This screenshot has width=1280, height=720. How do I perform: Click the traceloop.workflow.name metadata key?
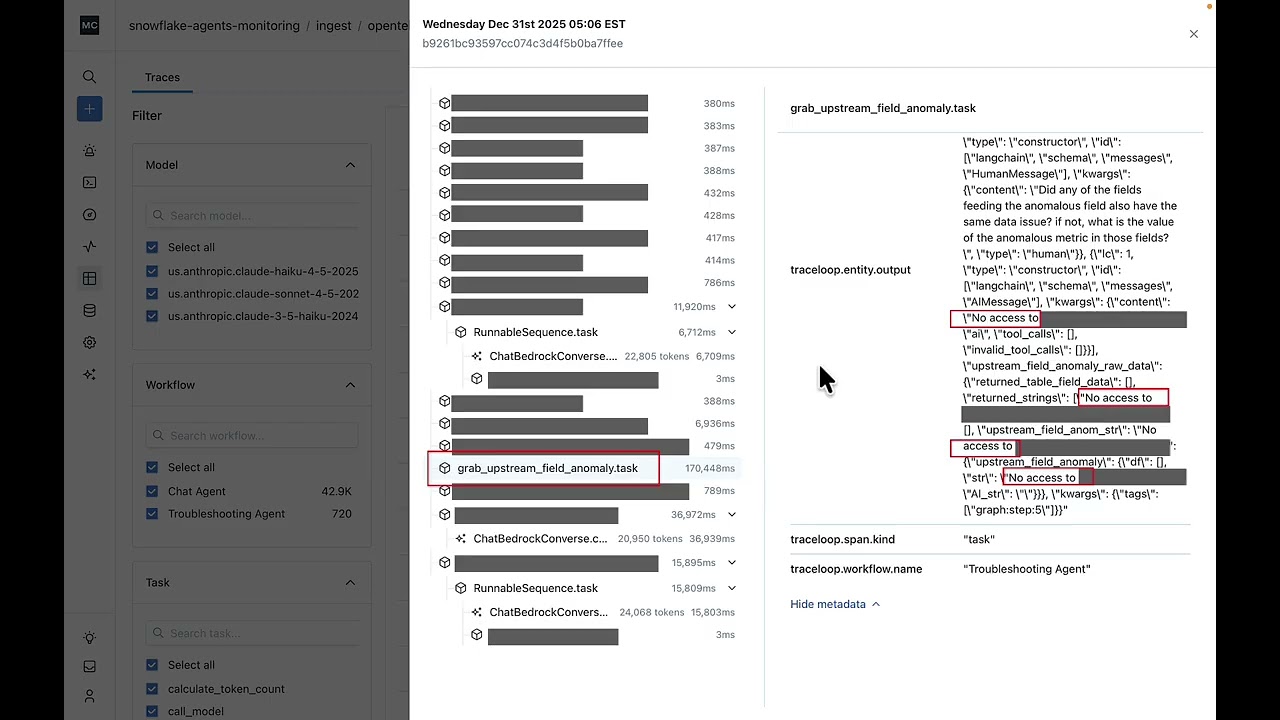click(x=856, y=569)
